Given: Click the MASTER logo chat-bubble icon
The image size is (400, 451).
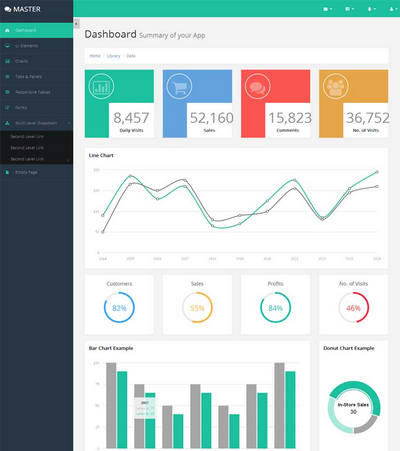Looking at the screenshot, I should click(8, 9).
